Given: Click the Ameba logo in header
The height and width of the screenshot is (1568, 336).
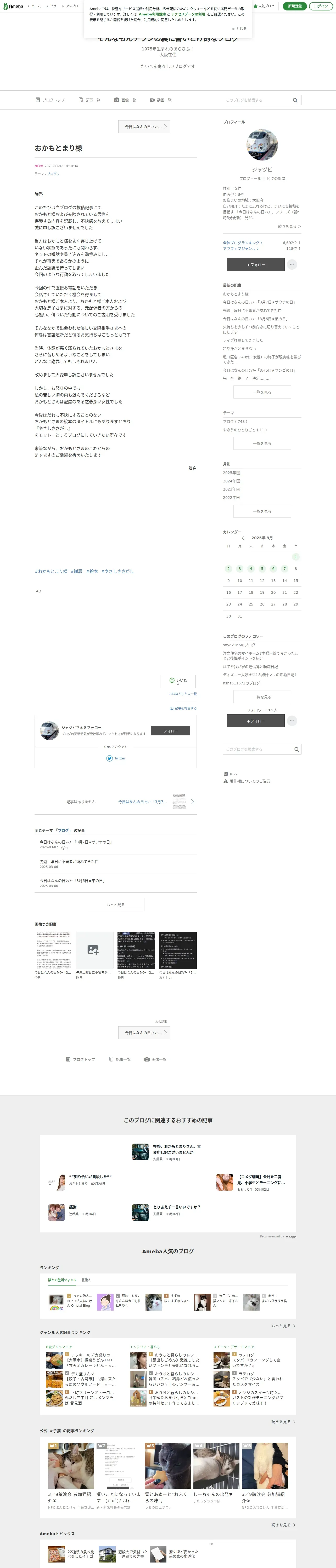Looking at the screenshot, I should [13, 6].
